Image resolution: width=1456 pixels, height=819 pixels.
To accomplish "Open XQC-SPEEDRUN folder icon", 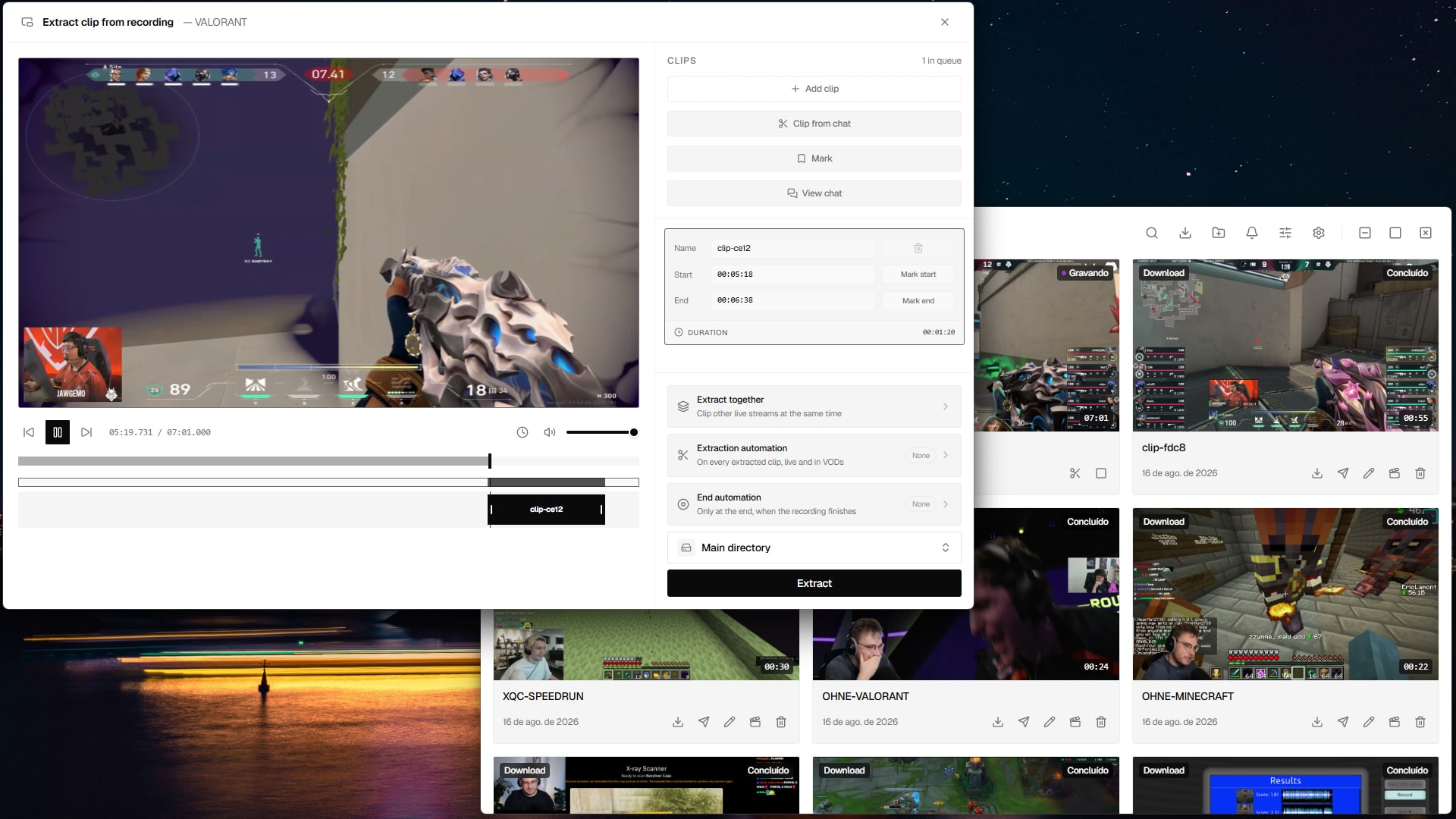I will [x=755, y=722].
